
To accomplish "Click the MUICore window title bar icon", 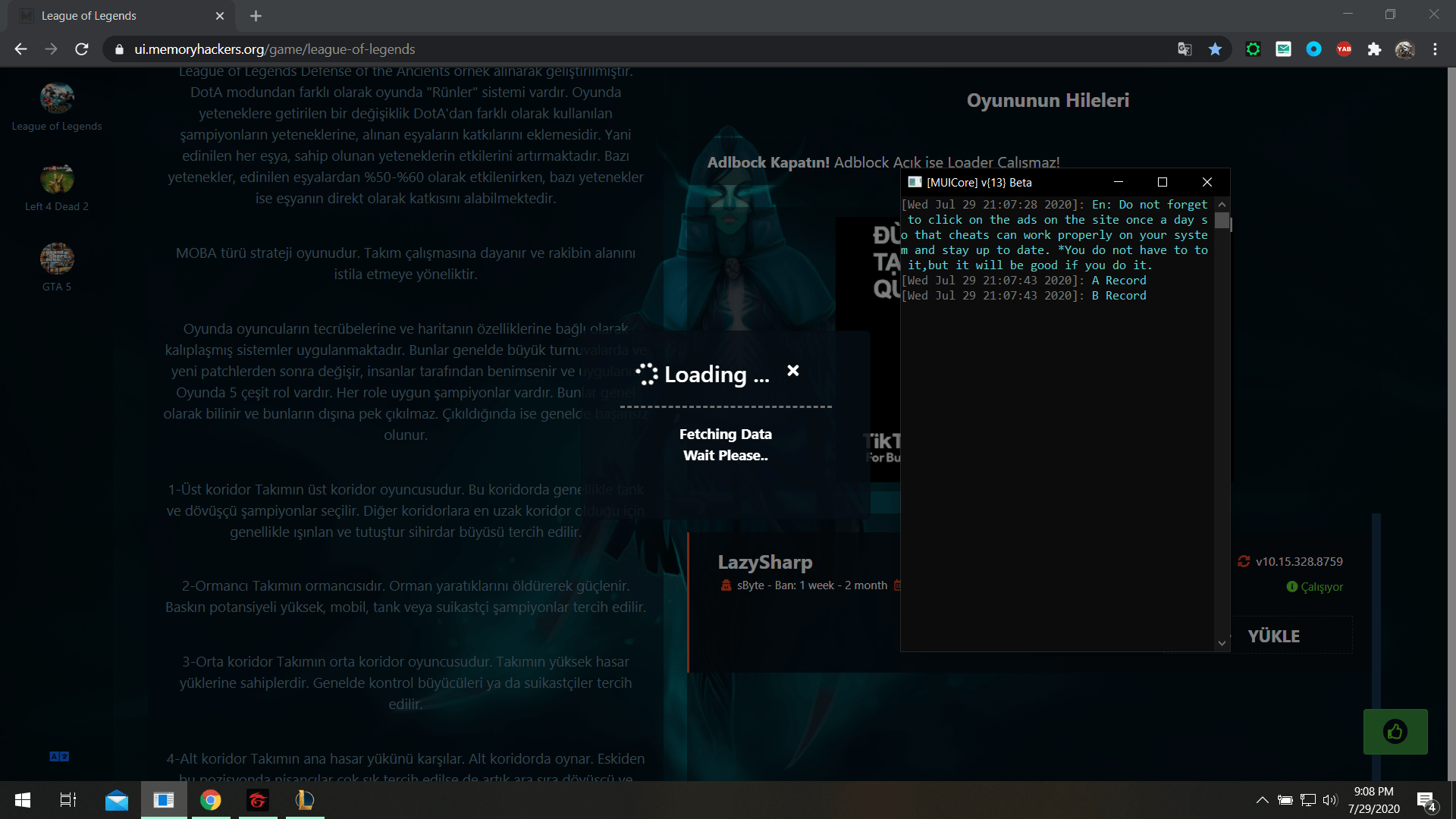I will (915, 182).
